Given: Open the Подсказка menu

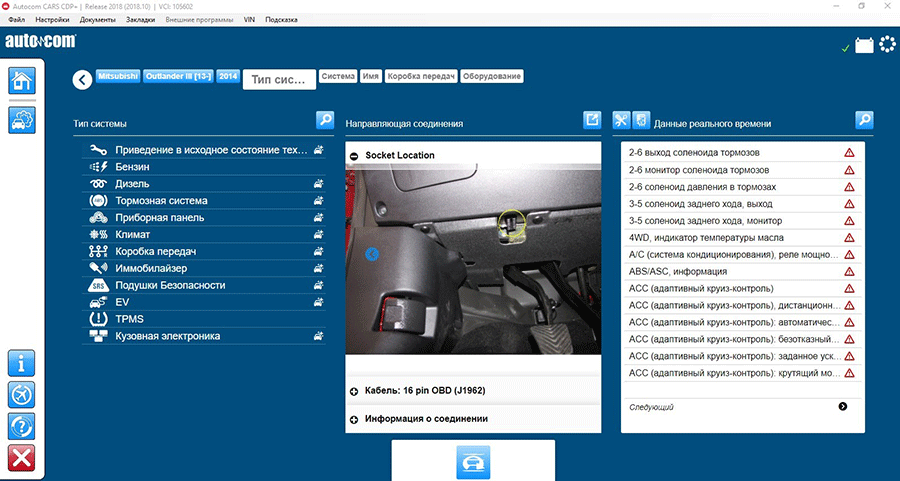Looking at the screenshot, I should coord(281,20).
